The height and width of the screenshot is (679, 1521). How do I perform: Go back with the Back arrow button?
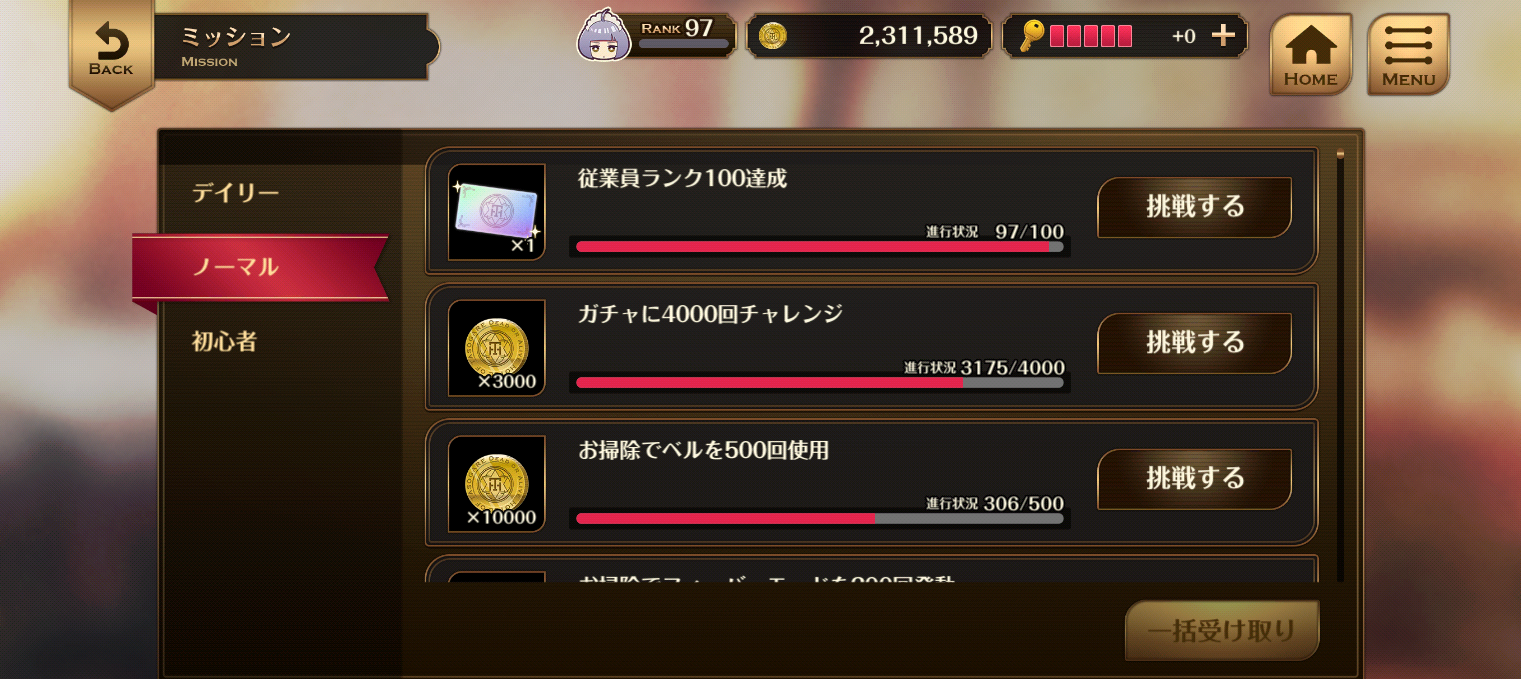point(111,50)
